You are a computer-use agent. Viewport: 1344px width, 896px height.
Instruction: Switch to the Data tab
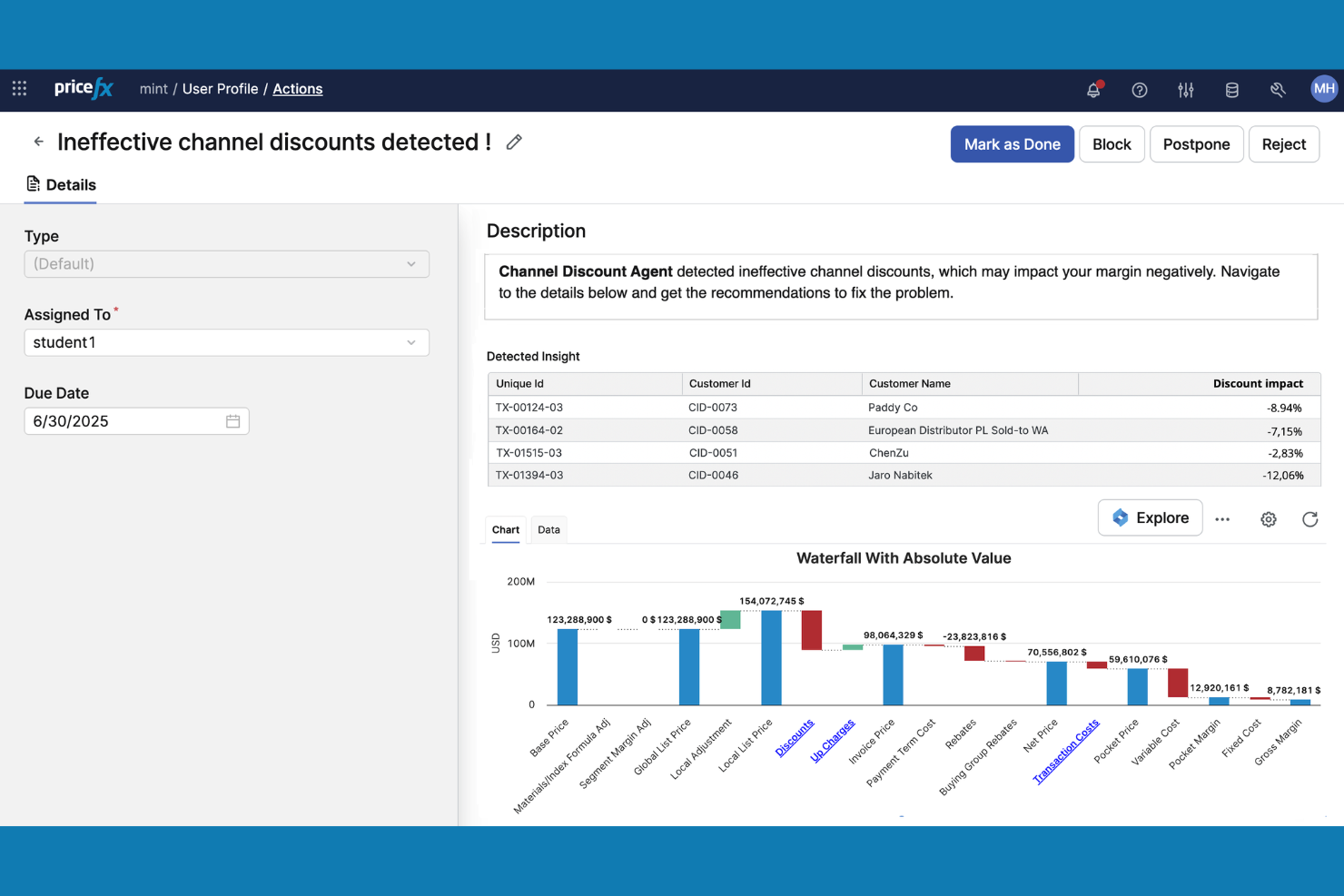tap(548, 530)
